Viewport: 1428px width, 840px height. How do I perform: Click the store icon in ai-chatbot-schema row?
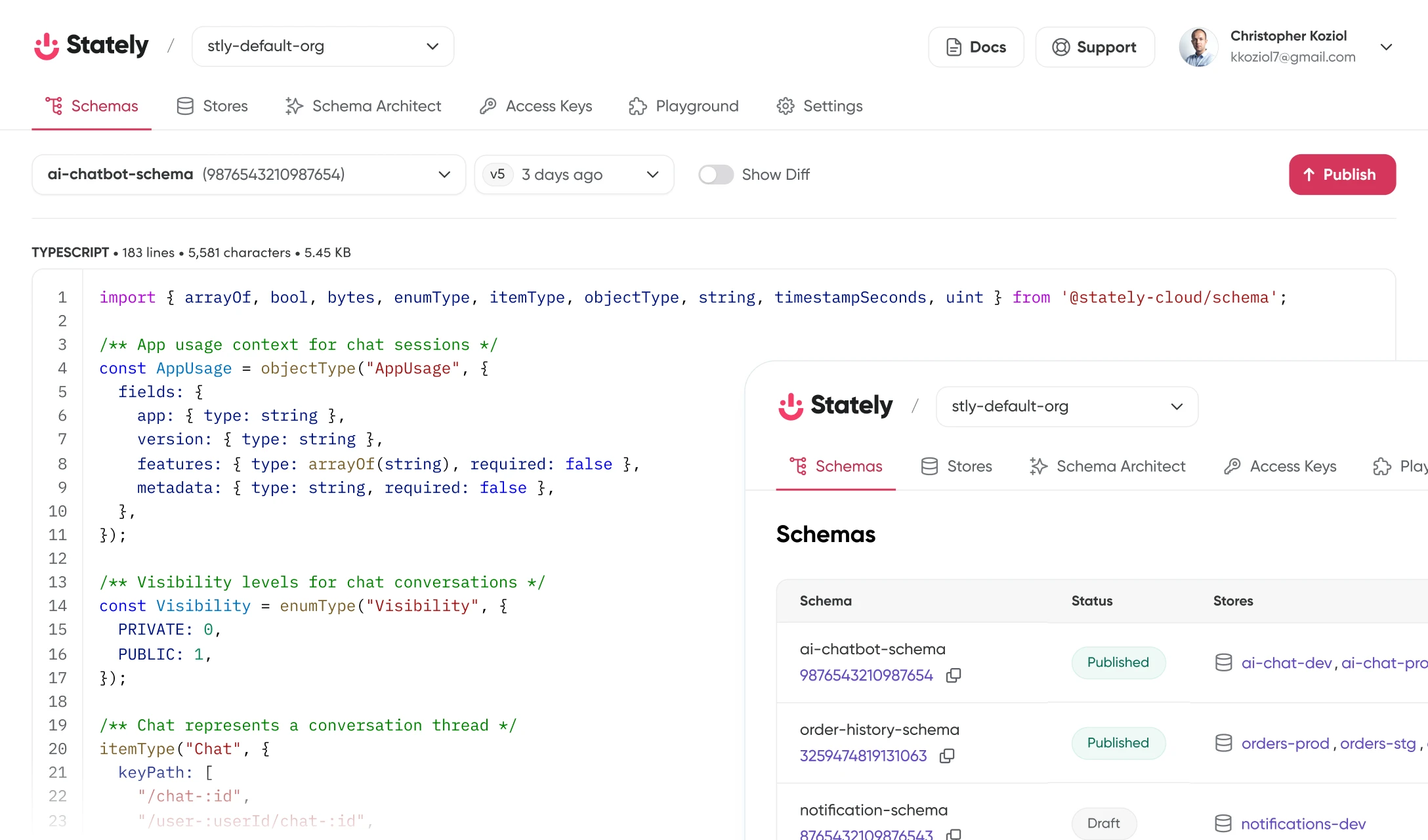pos(1223,663)
